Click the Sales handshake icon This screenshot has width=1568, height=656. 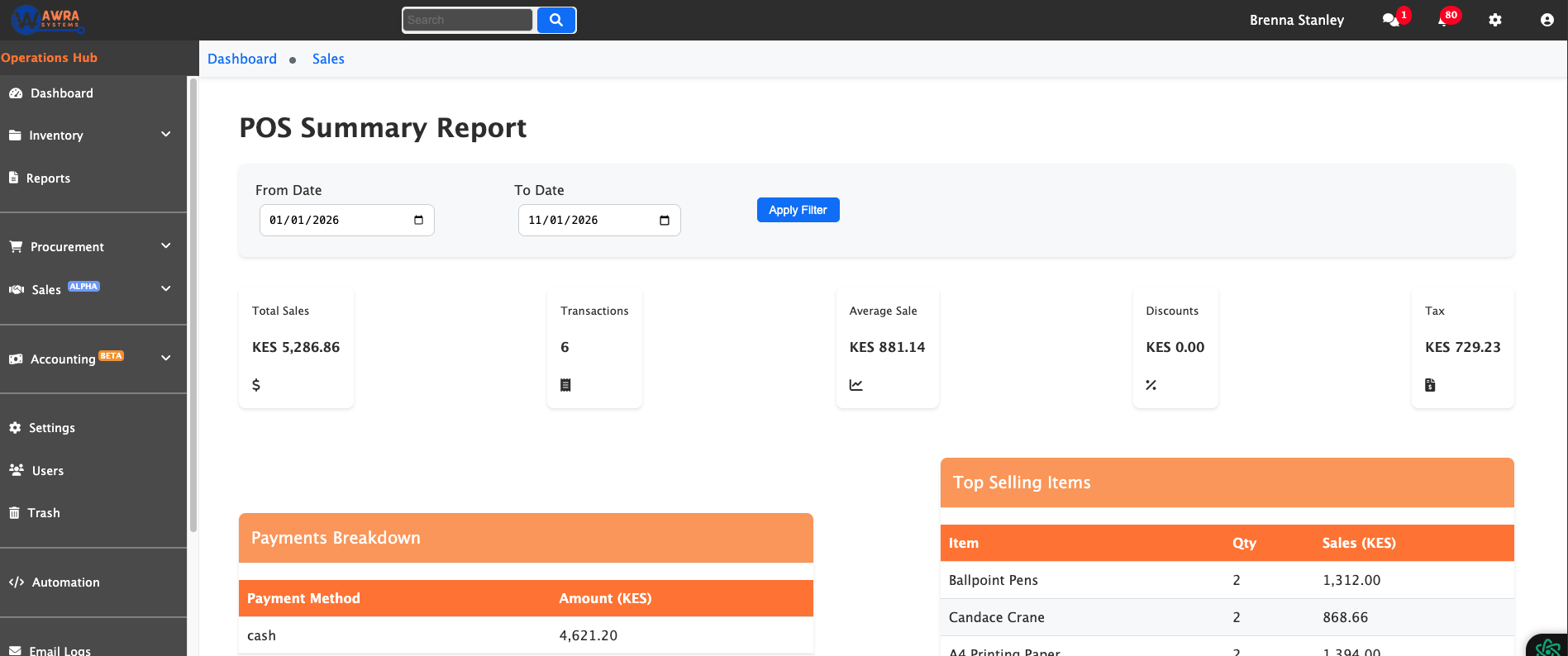[x=17, y=289]
